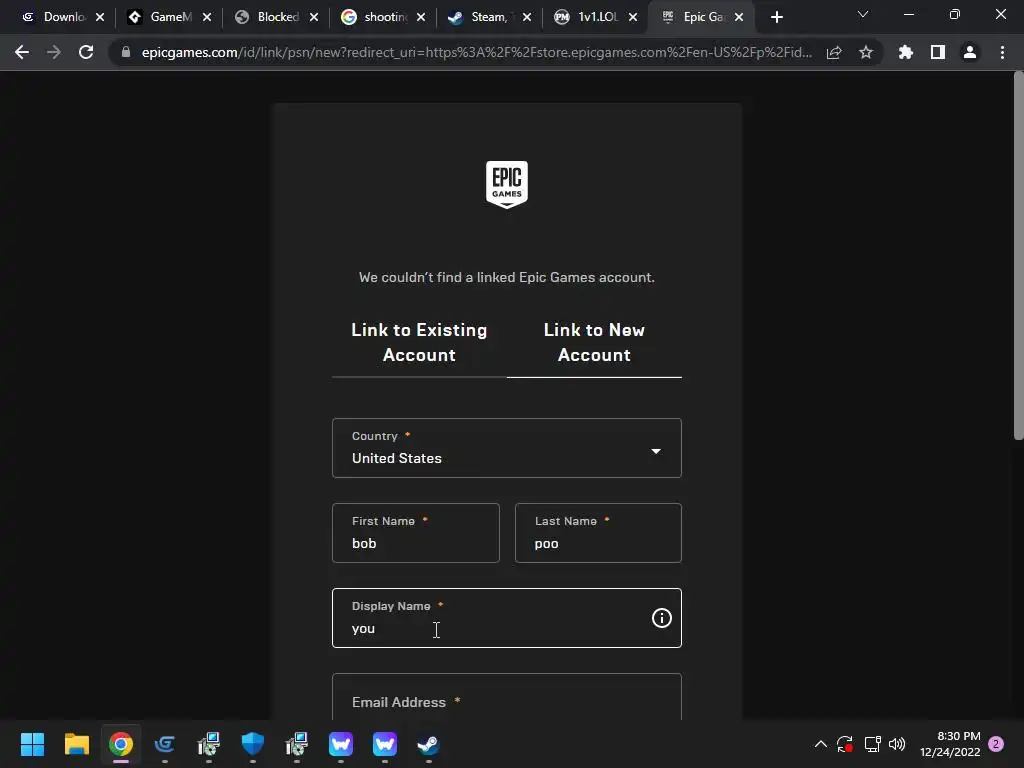Open notifications badge showing 2

tap(996, 744)
